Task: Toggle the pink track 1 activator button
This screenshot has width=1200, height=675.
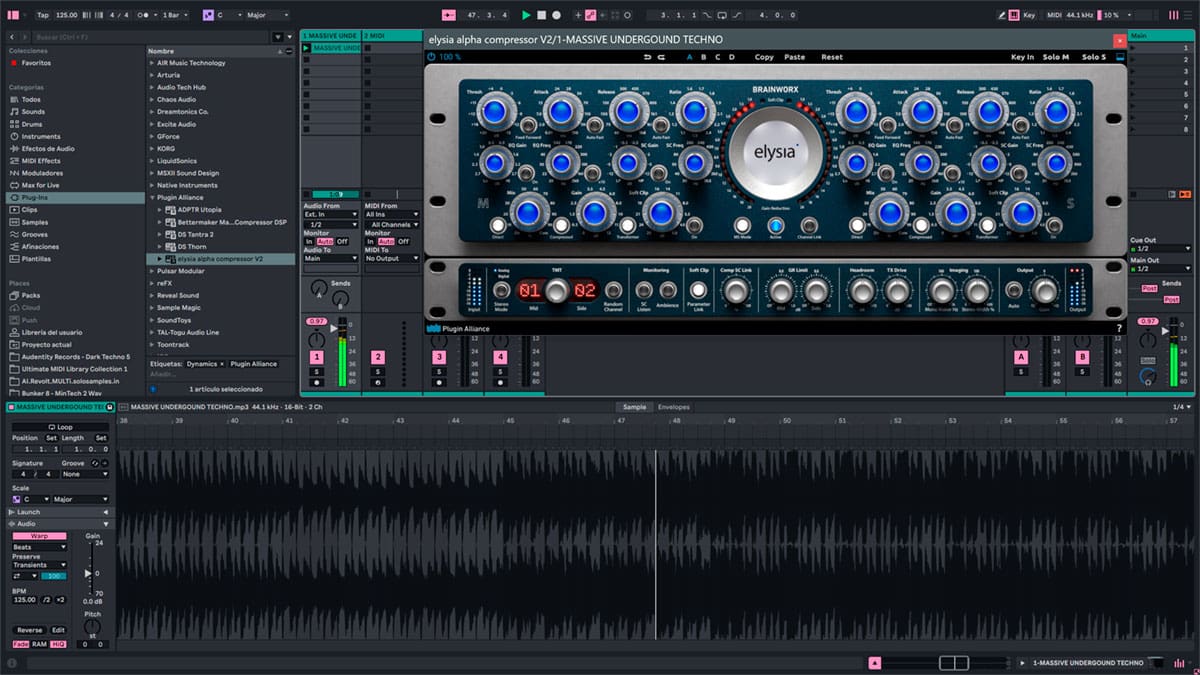Action: click(x=317, y=357)
